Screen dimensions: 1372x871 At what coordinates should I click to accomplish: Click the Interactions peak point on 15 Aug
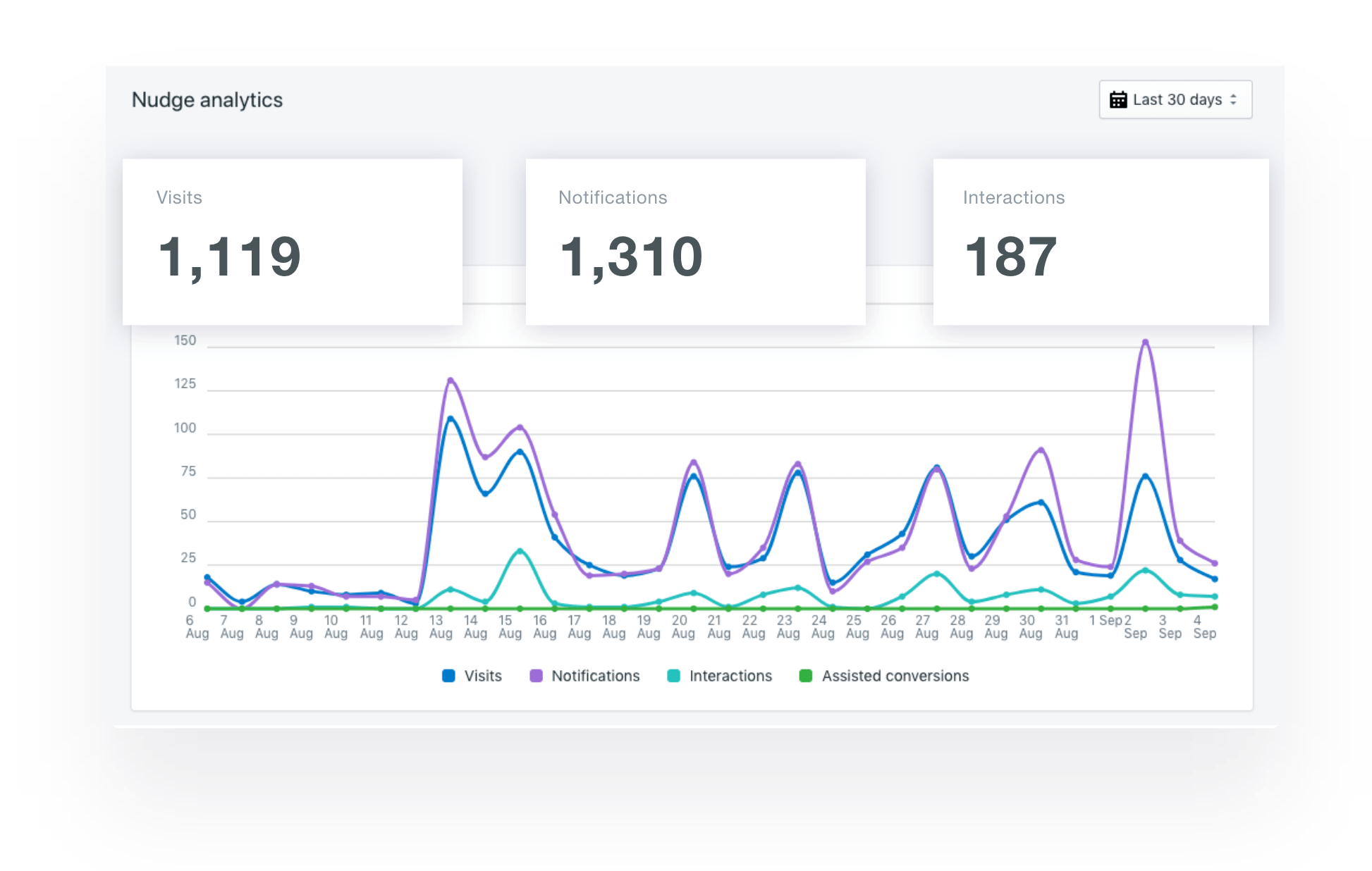tap(520, 551)
